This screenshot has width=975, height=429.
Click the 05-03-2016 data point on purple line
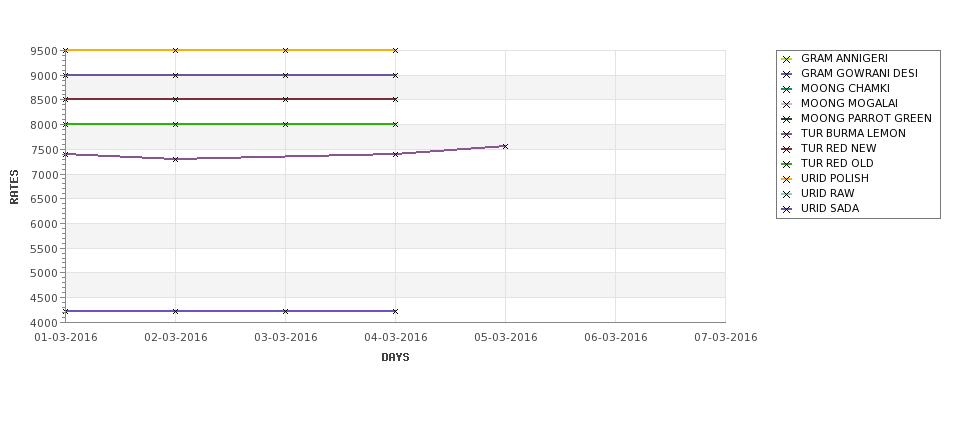click(x=505, y=147)
